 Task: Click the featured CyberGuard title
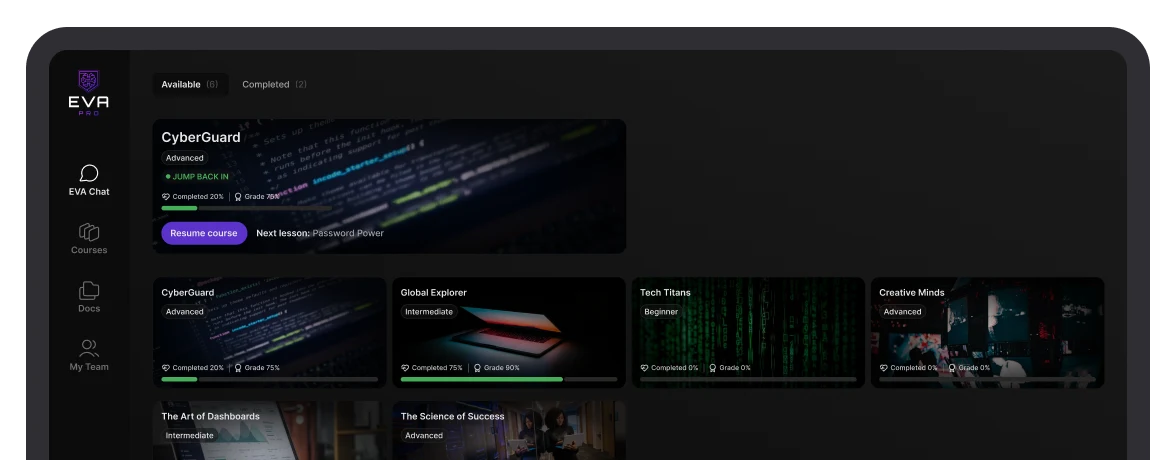[201, 137]
